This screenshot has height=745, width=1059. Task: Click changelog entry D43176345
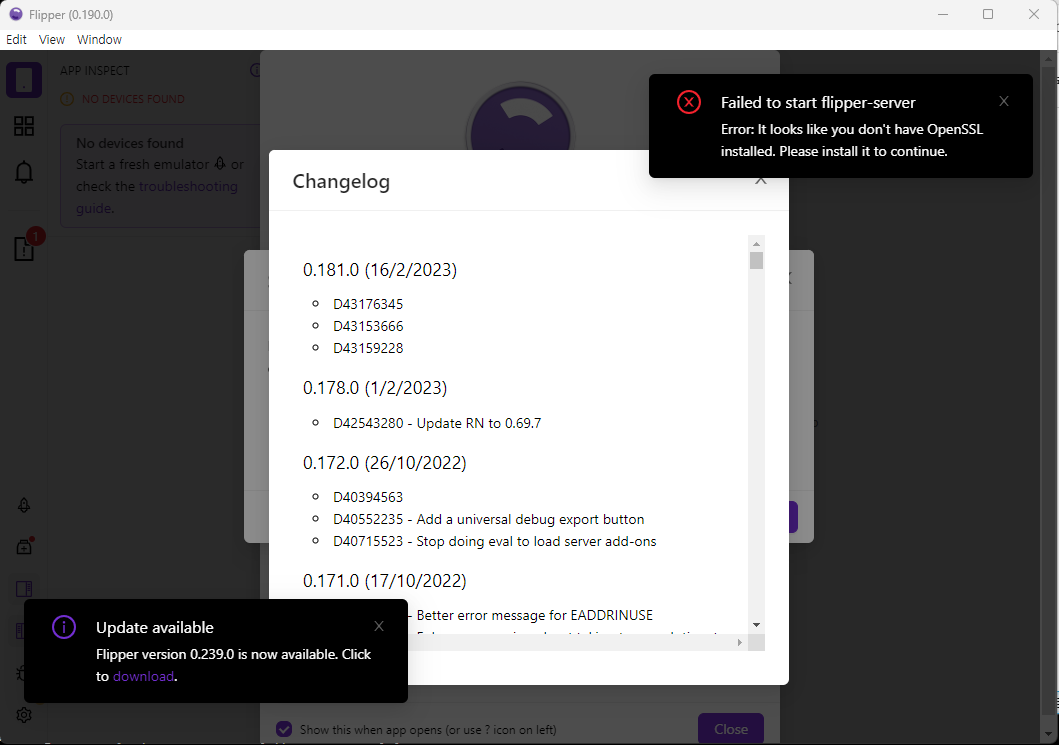[x=368, y=304]
